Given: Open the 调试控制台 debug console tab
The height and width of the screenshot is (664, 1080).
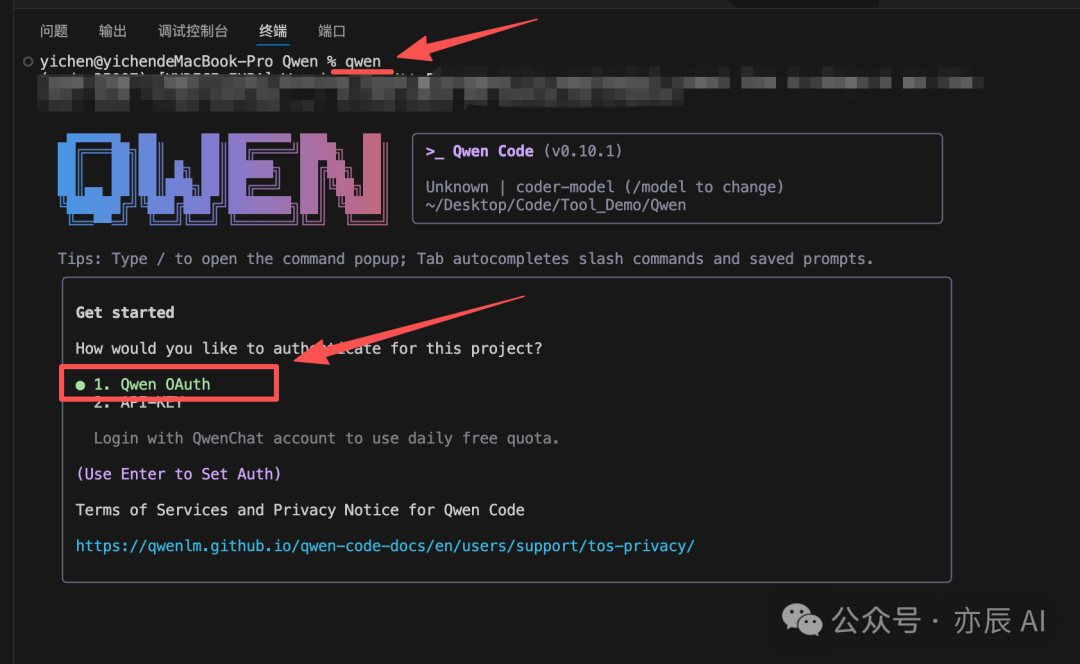Looking at the screenshot, I should tap(193, 31).
